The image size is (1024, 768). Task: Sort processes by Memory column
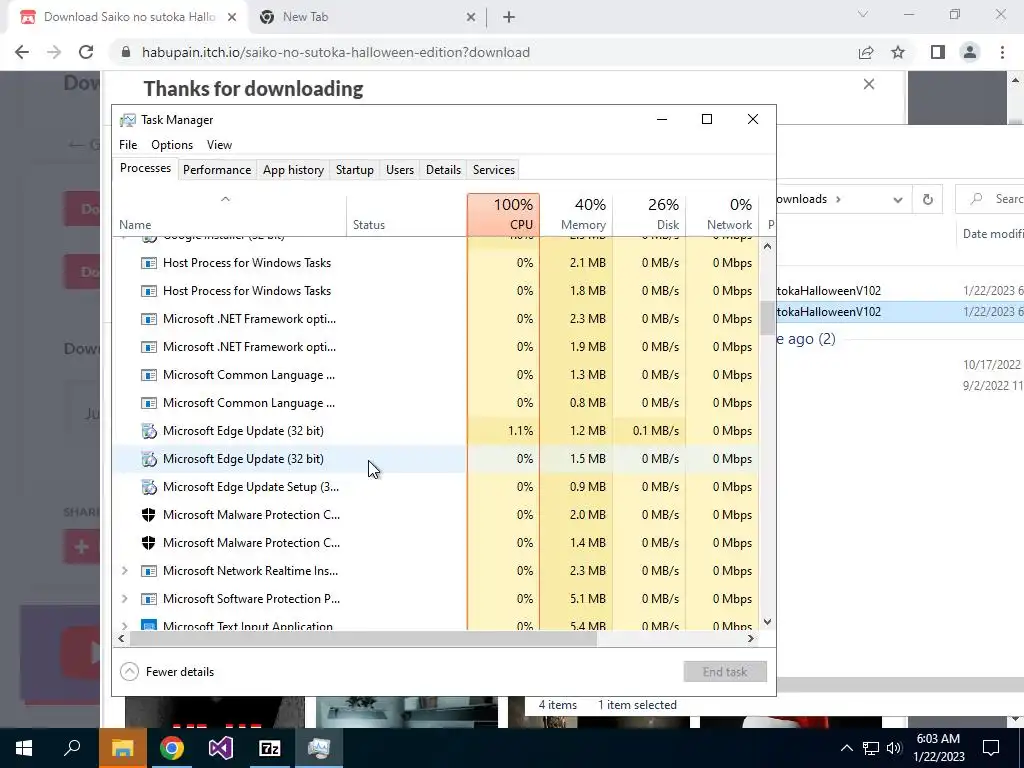coord(577,215)
